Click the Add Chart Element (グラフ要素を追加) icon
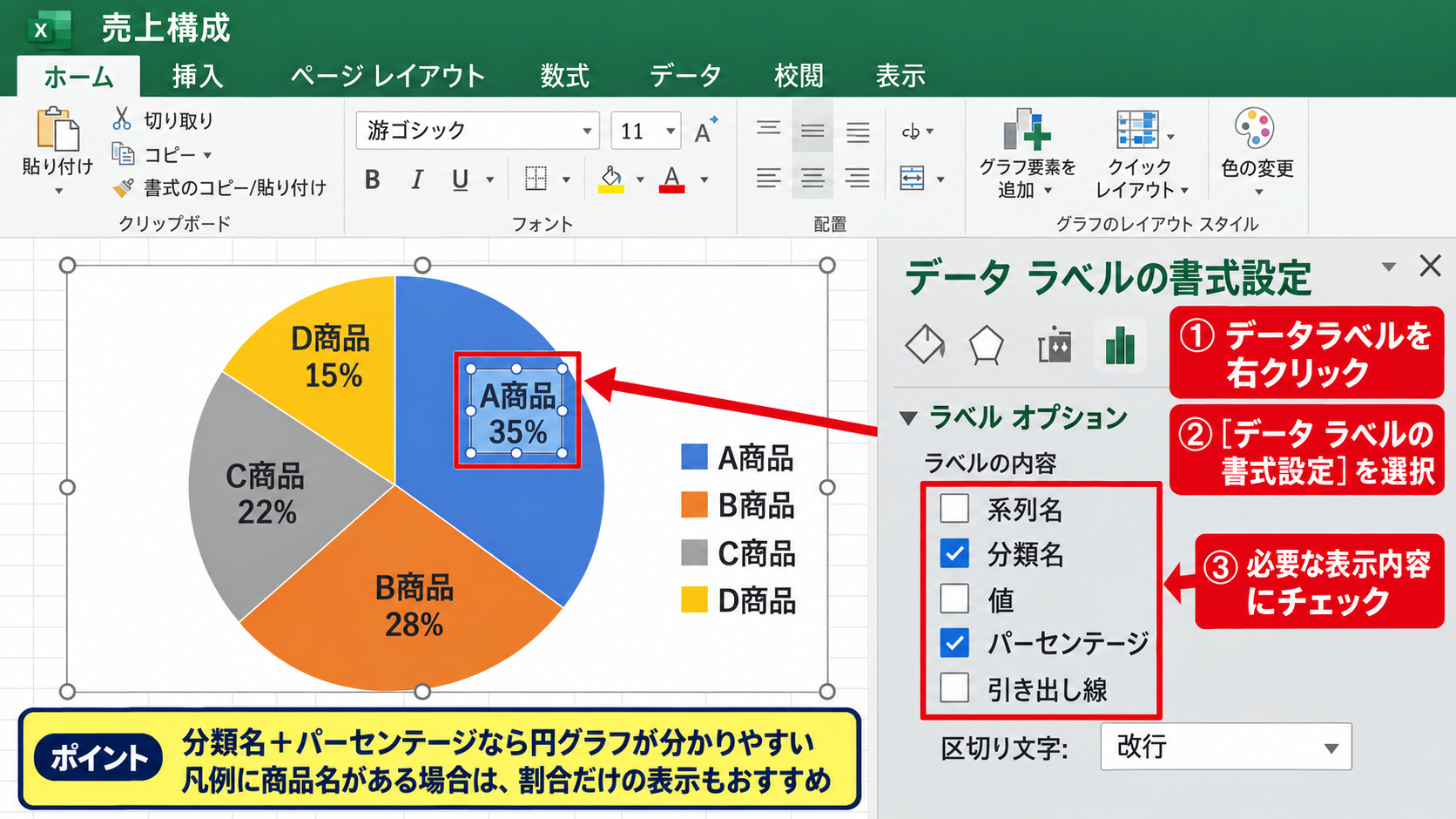1456x819 pixels. (1027, 129)
